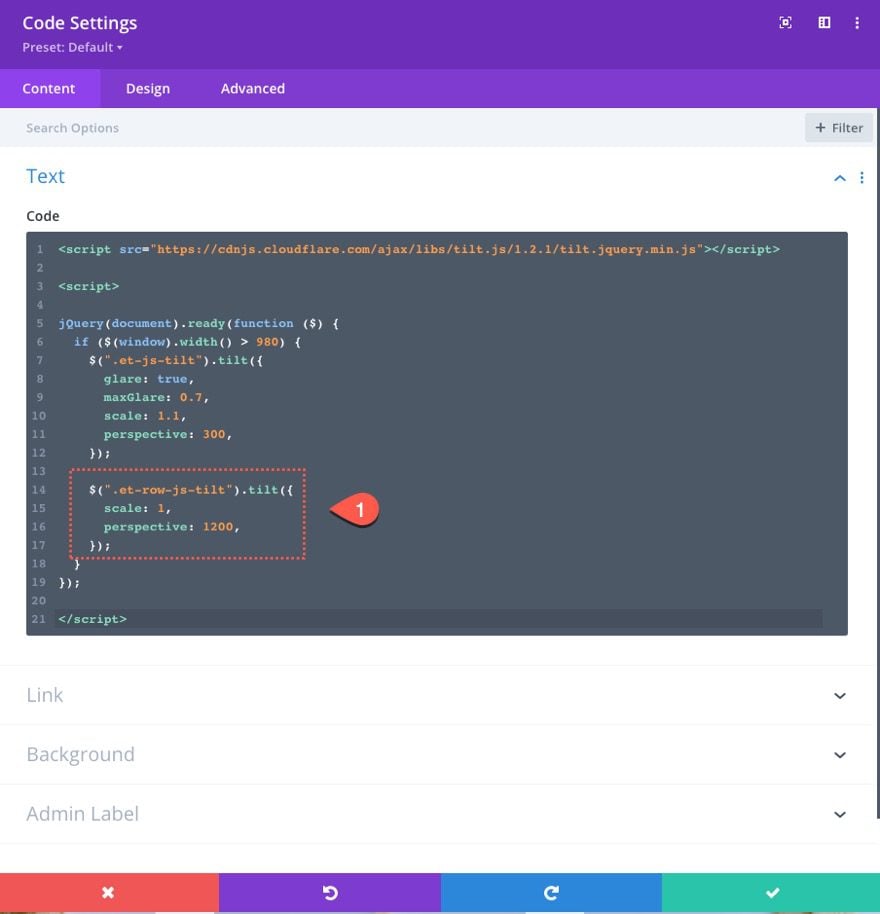The height and width of the screenshot is (914, 880).
Task: Click the '.et-js-tilt' selector code line
Action: click(x=176, y=360)
